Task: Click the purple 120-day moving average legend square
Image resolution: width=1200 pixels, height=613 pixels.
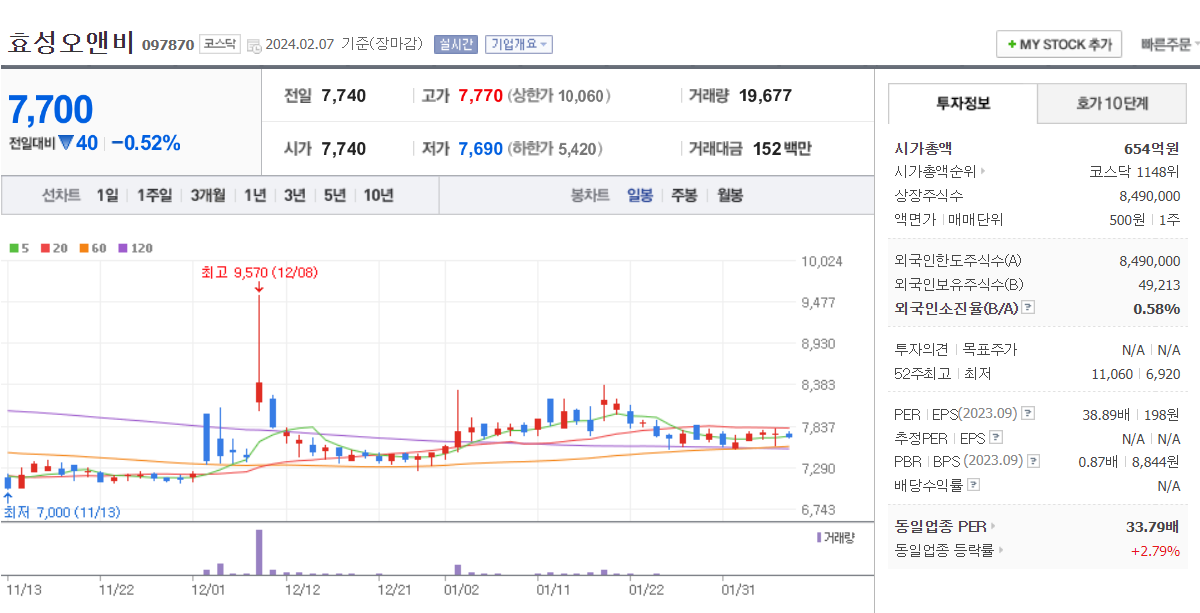Action: click(x=123, y=248)
